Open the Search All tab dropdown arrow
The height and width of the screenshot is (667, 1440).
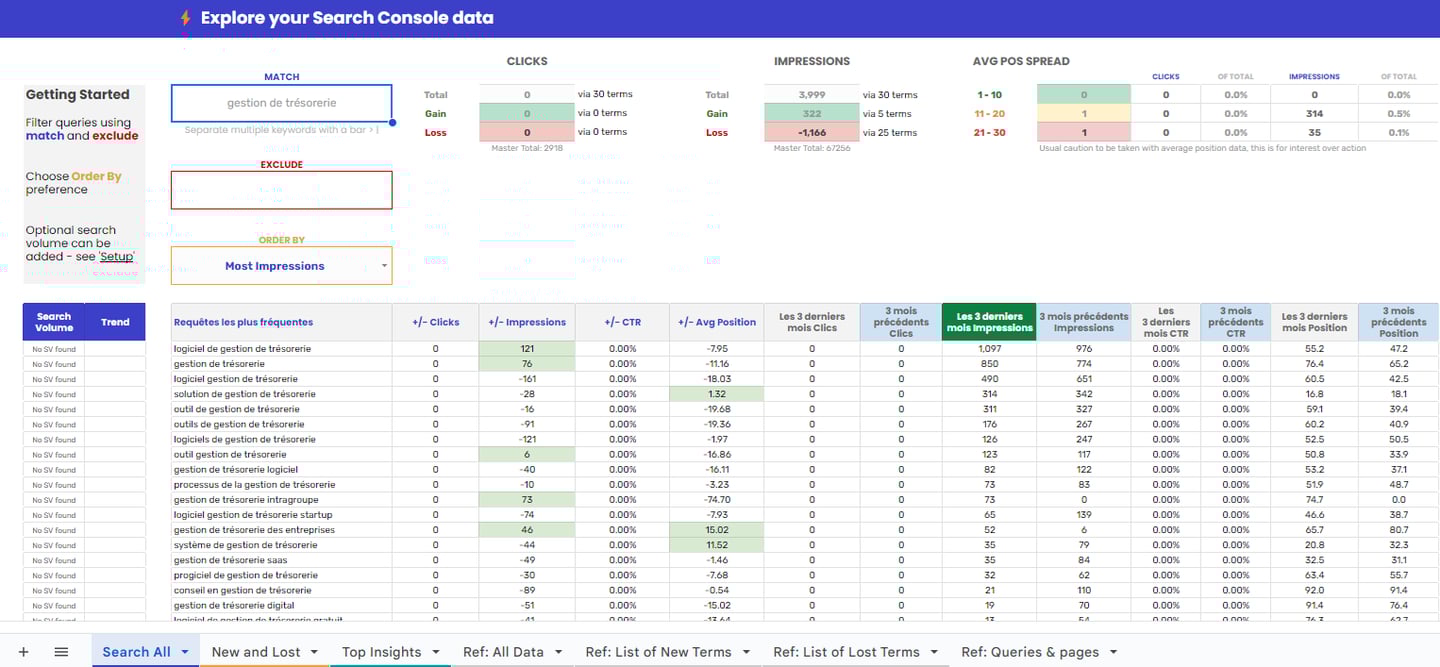point(185,652)
